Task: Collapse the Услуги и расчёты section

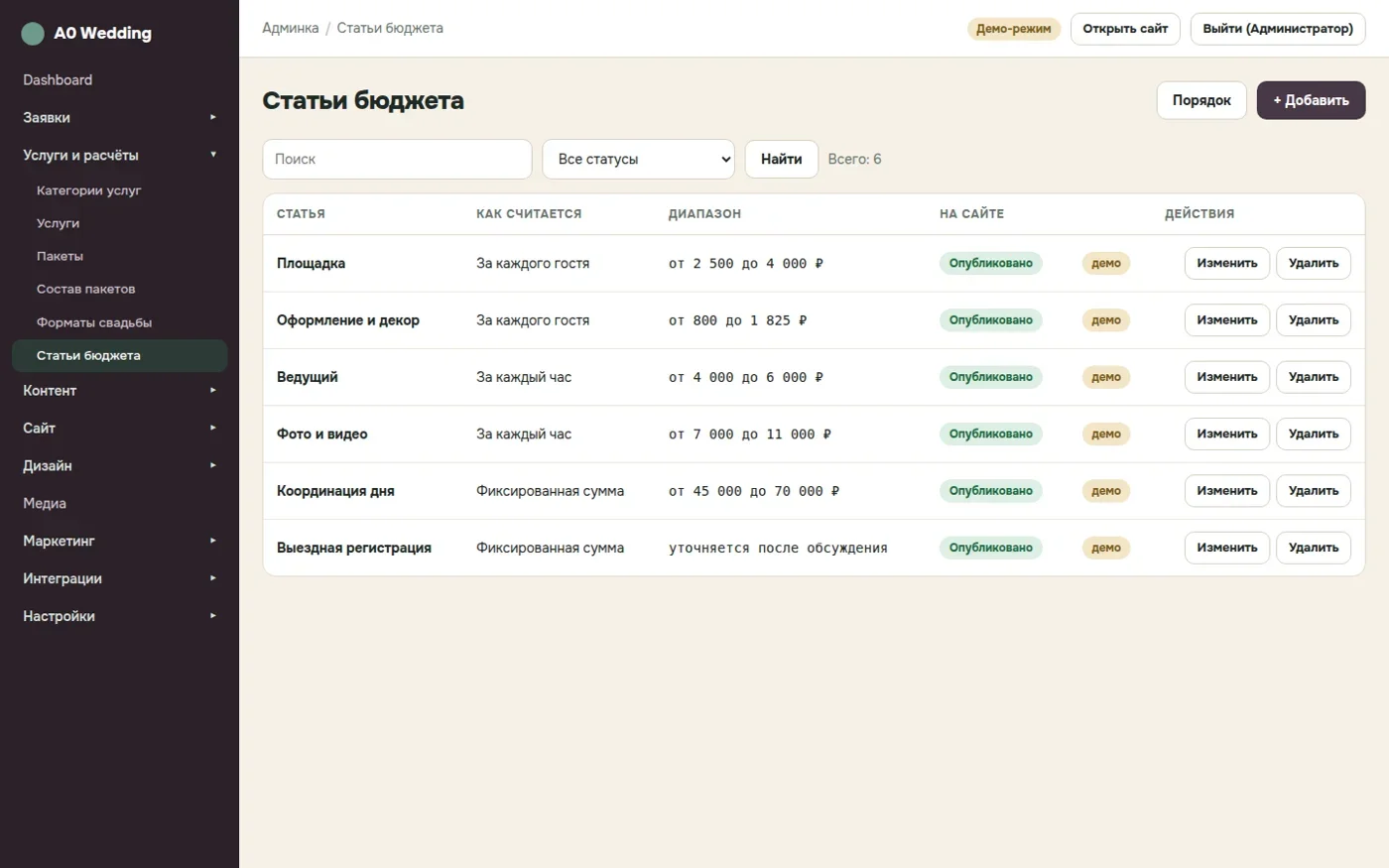Action: tap(119, 155)
